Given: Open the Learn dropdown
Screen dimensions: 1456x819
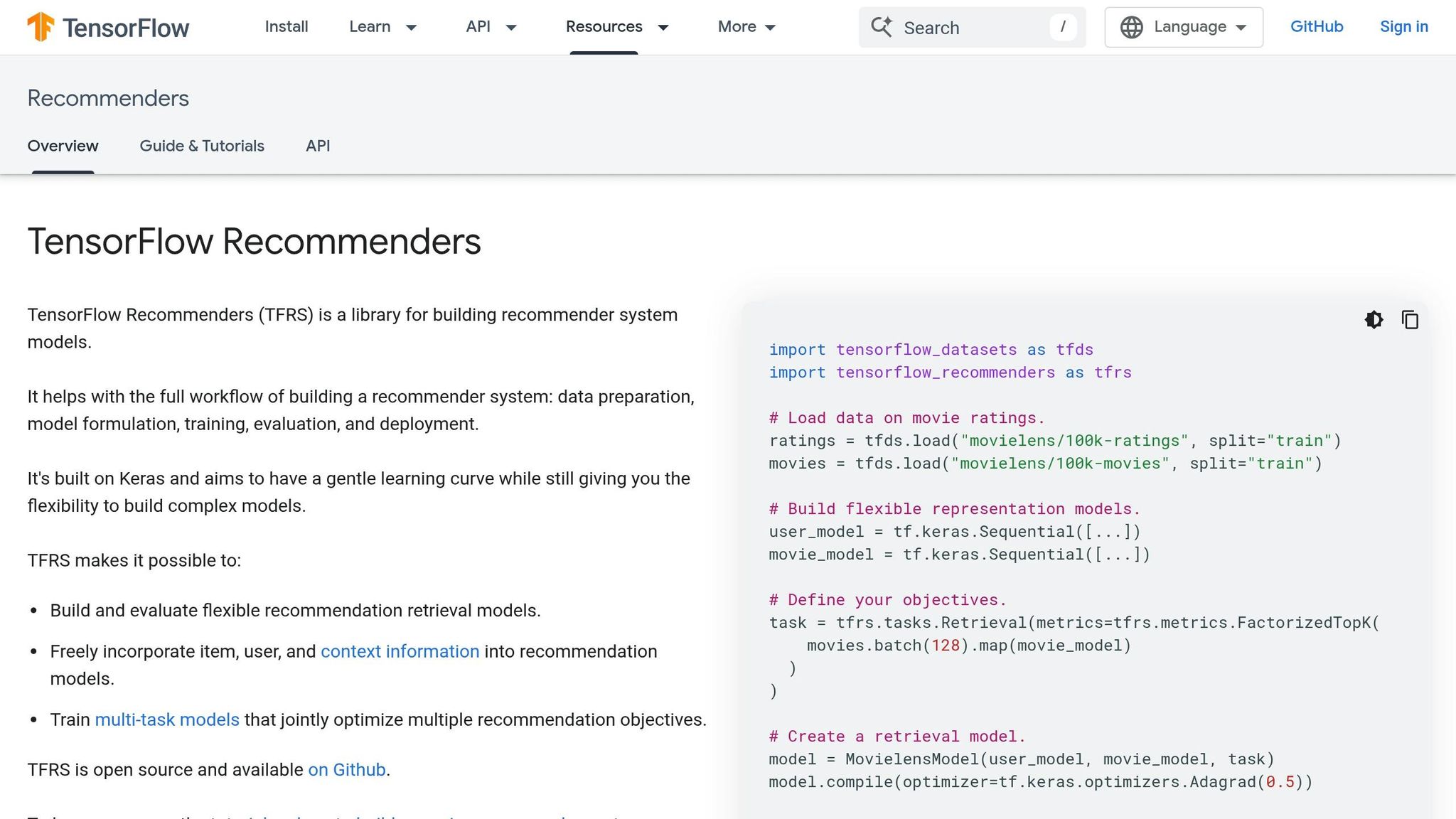Looking at the screenshot, I should coord(384,27).
